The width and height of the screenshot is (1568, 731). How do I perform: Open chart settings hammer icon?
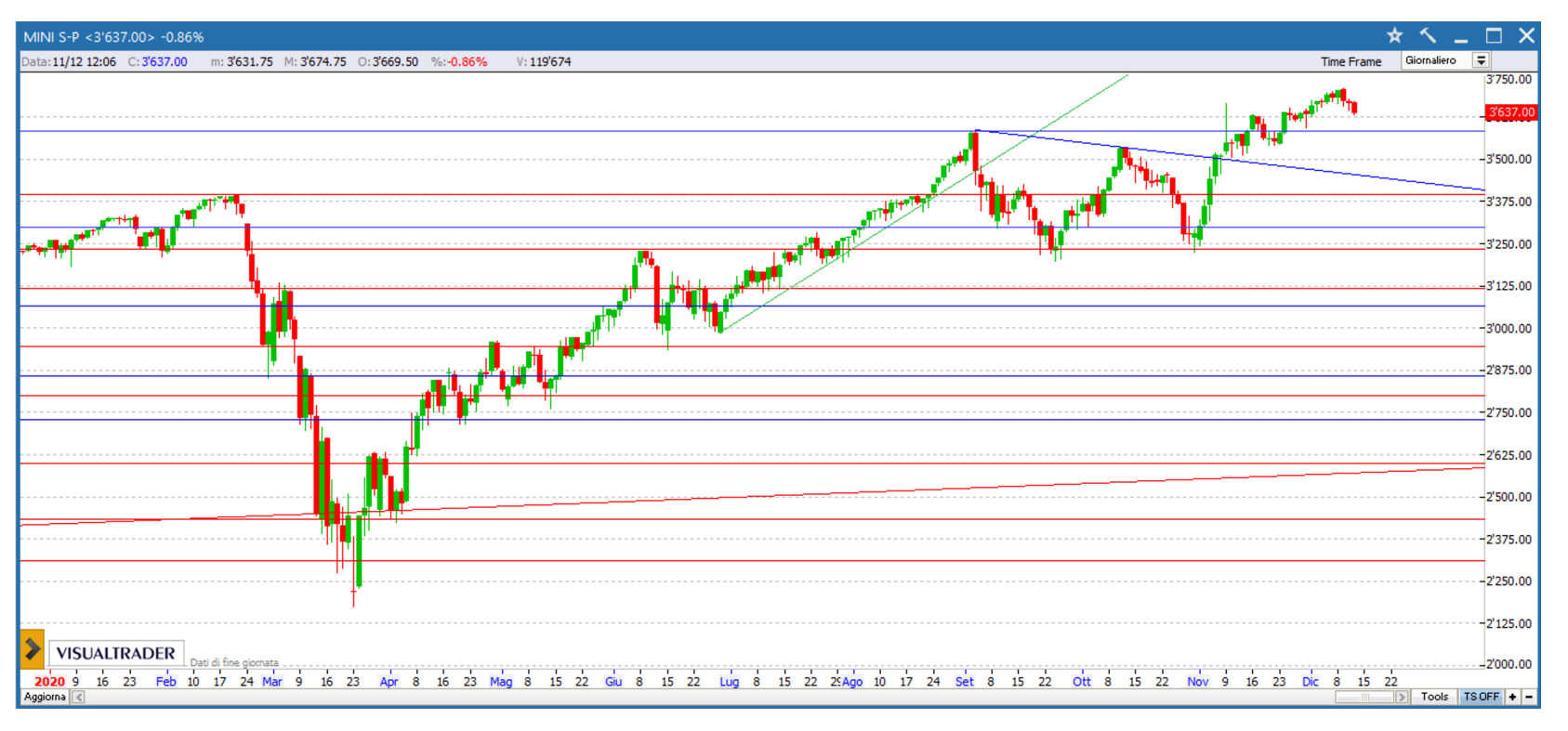(1428, 35)
